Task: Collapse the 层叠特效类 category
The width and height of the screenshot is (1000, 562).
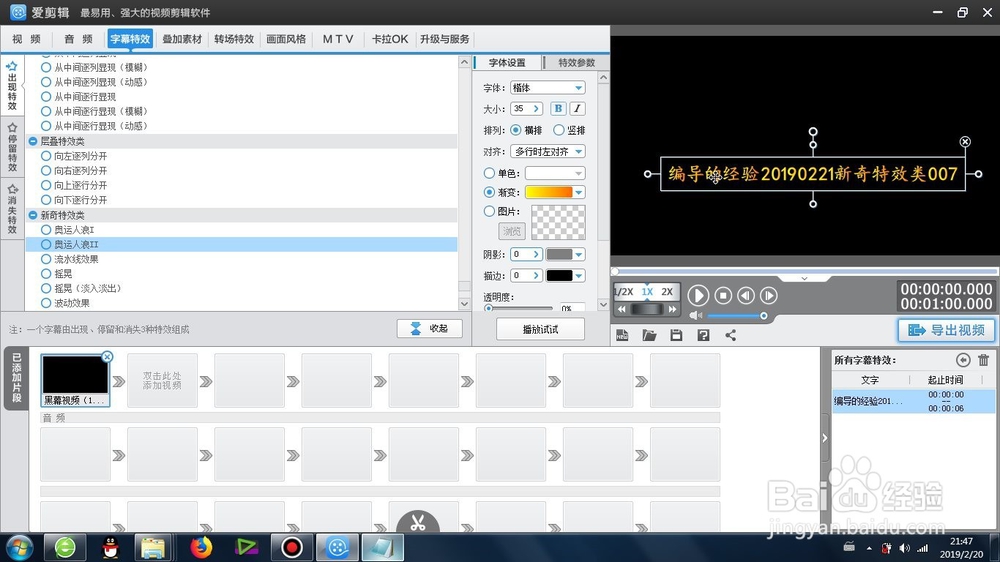Action: tap(33, 141)
